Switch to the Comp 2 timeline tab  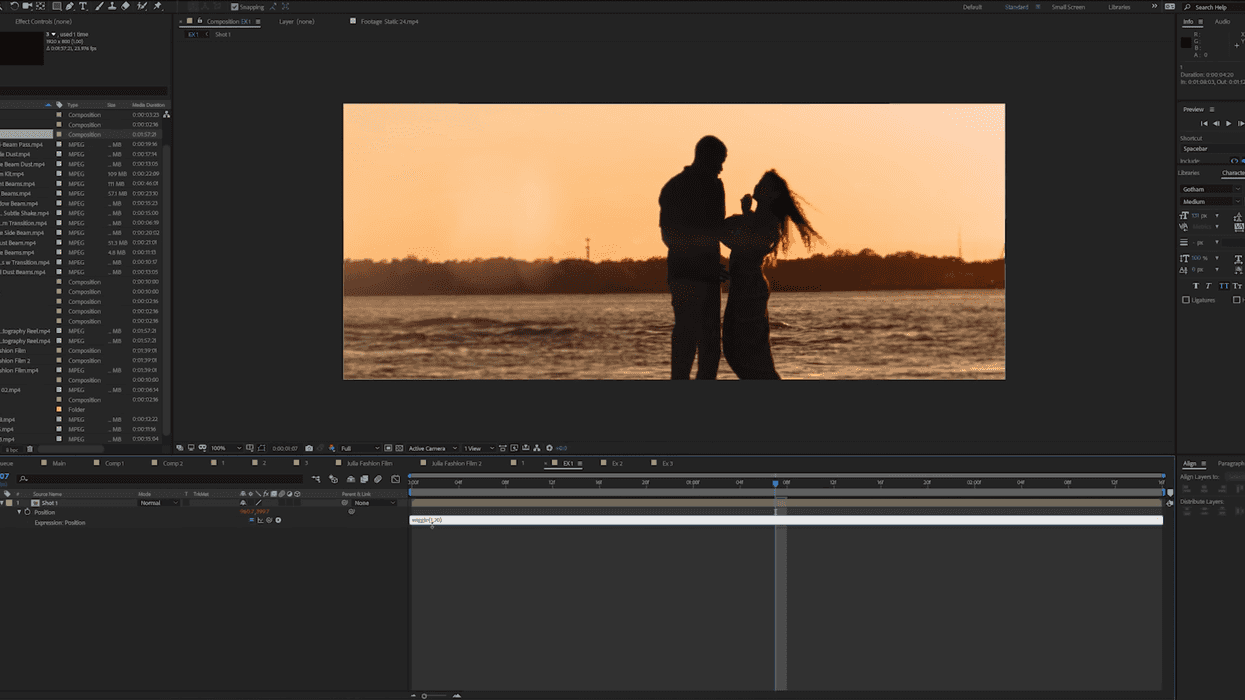pos(173,463)
